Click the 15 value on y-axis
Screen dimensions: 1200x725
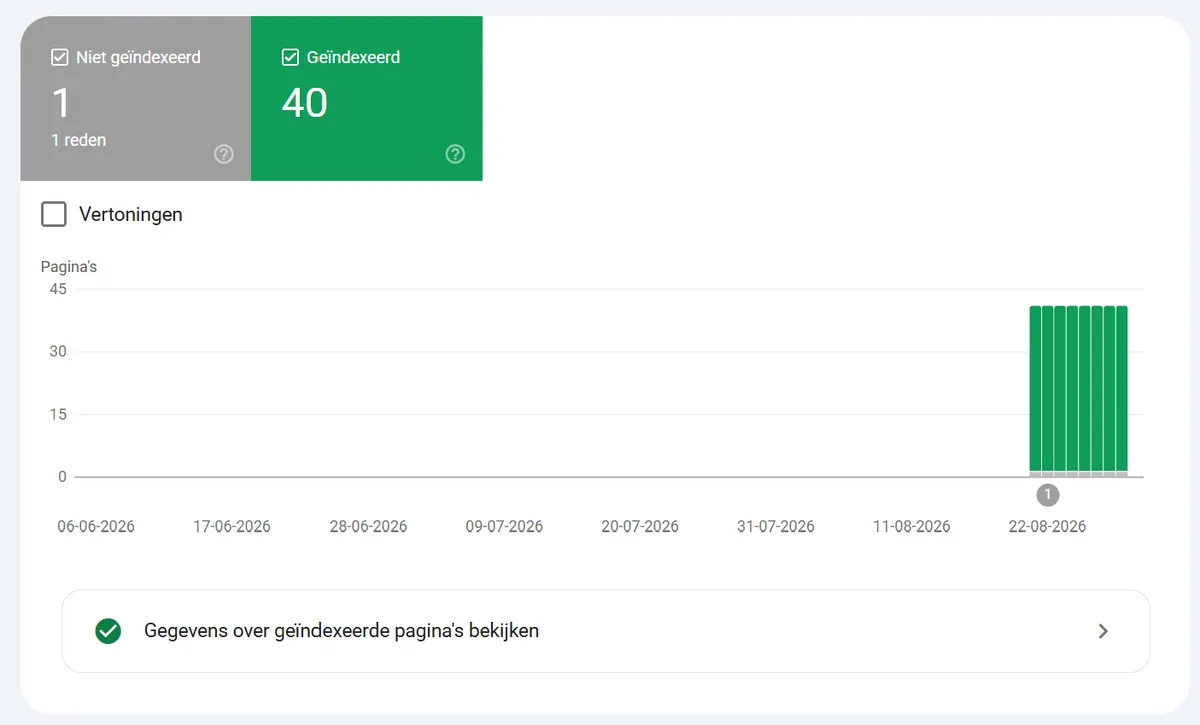(x=57, y=414)
